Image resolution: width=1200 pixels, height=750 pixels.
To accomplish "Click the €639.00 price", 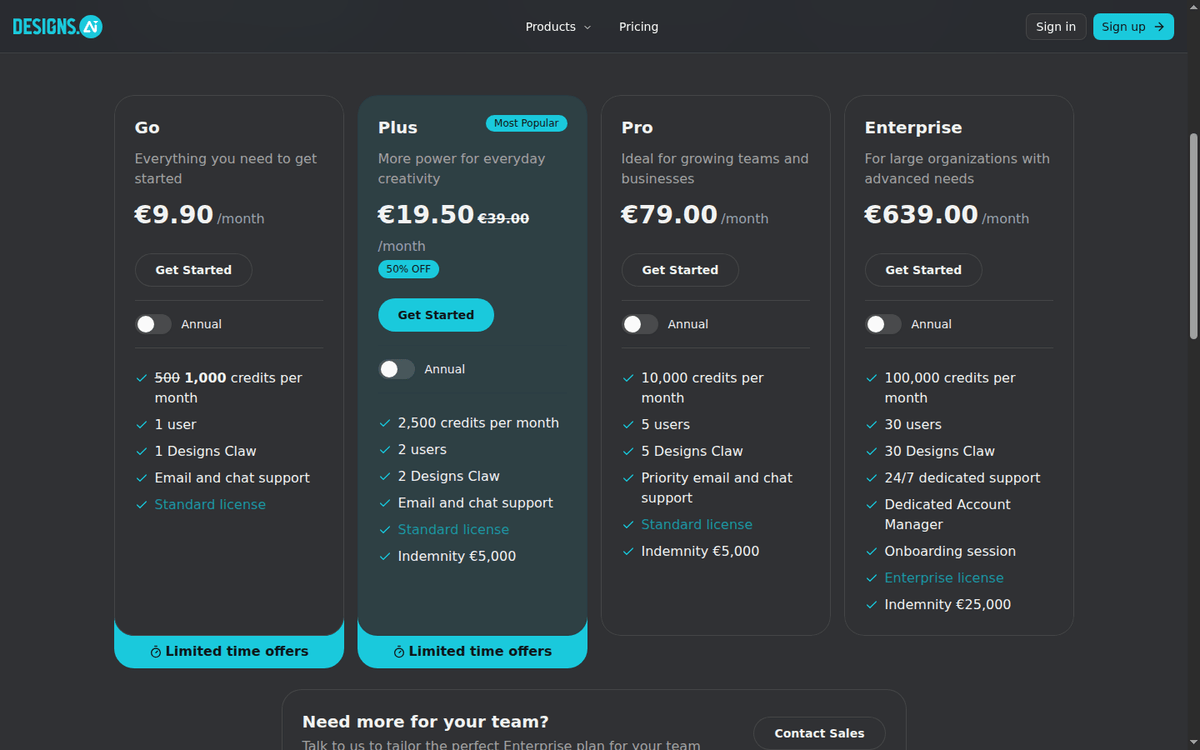I will 921,215.
